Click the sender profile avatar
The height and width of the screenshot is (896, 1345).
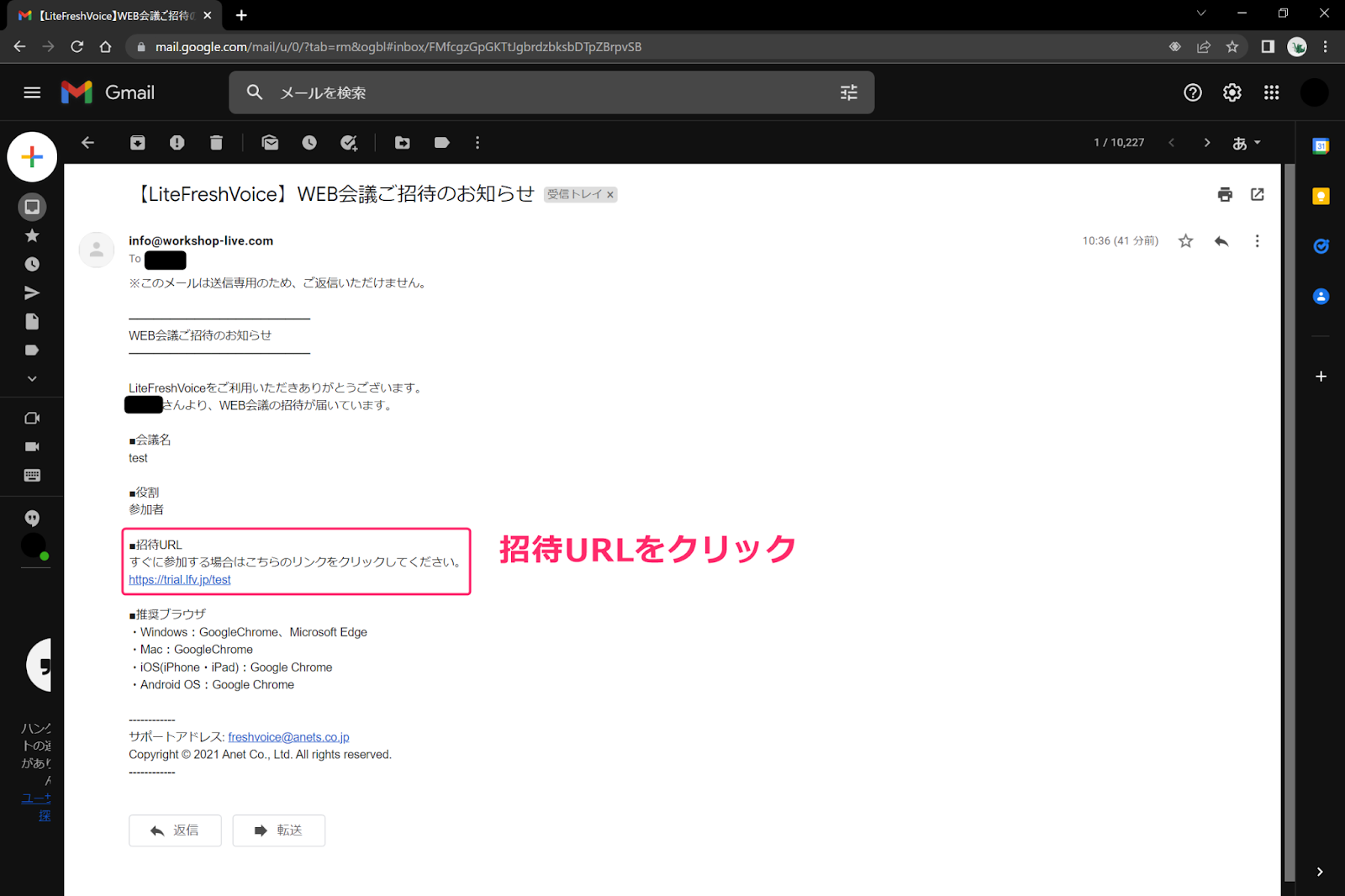97,250
